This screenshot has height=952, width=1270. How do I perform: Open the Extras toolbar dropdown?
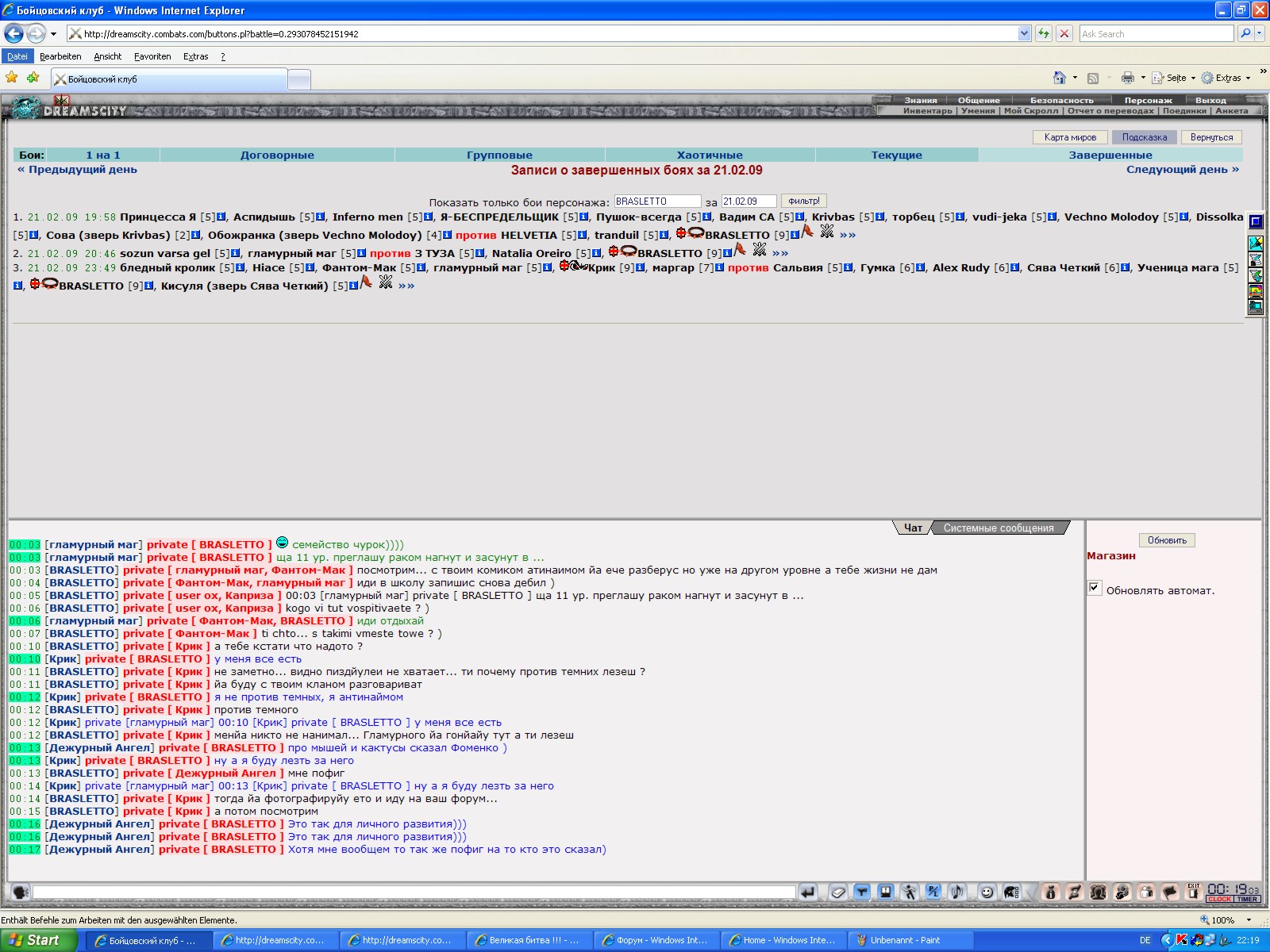point(1226,78)
